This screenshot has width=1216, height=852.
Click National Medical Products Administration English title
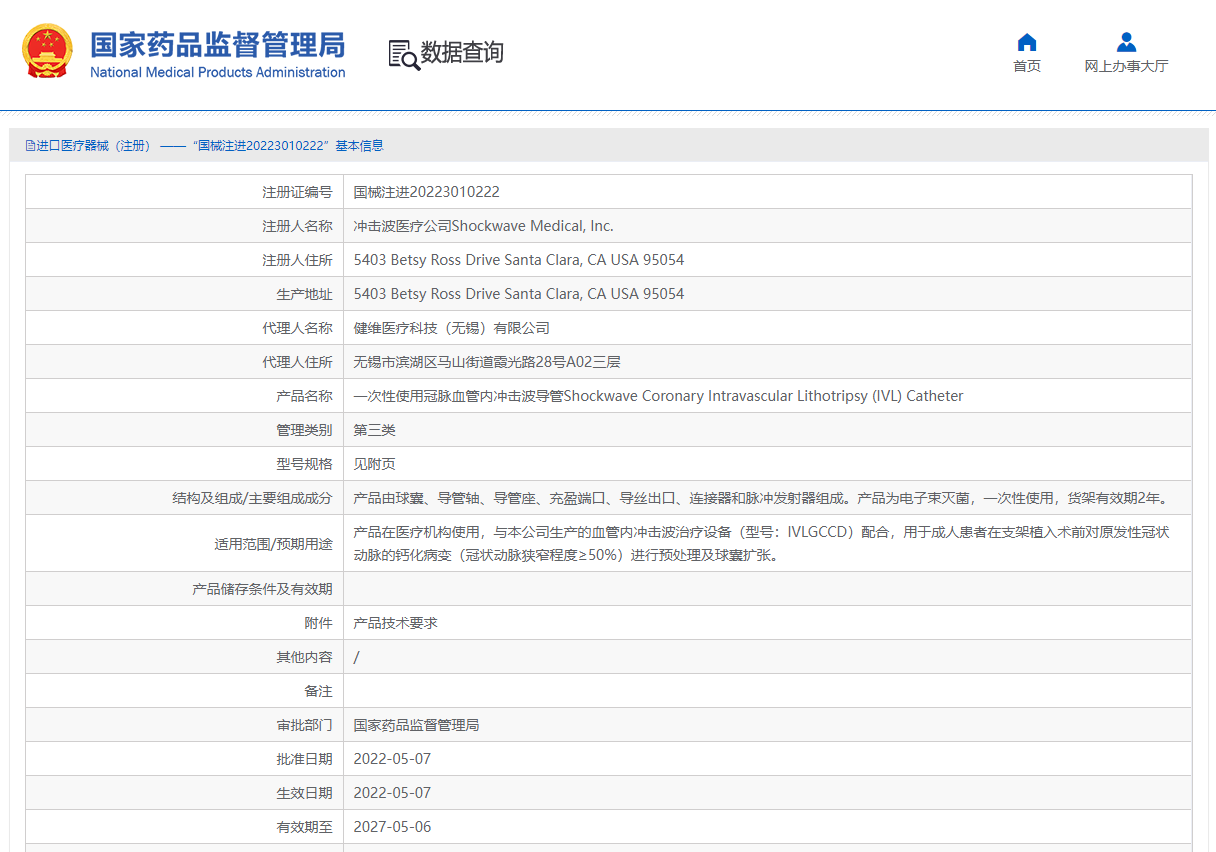217,73
